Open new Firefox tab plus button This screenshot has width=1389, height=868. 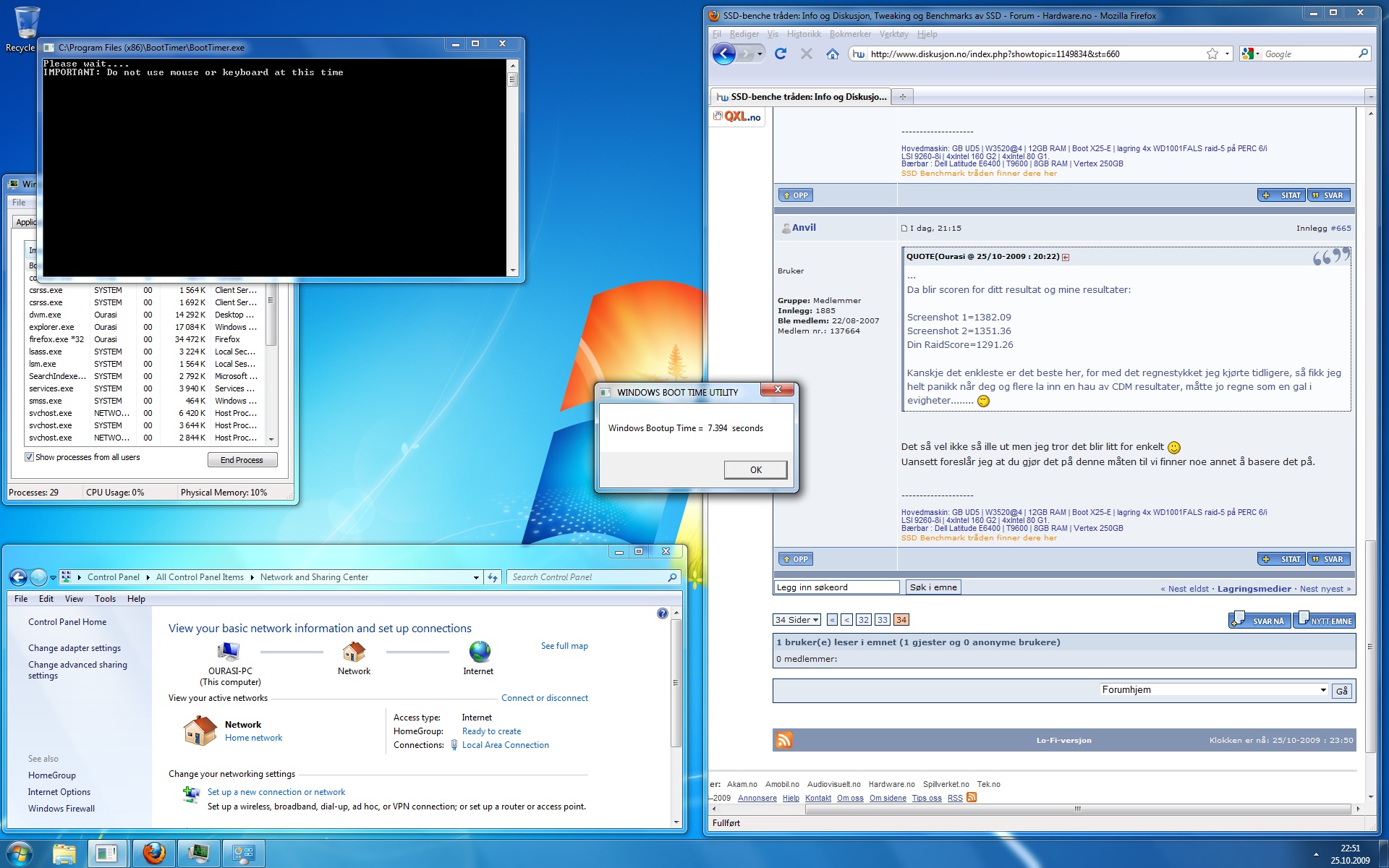click(x=902, y=96)
